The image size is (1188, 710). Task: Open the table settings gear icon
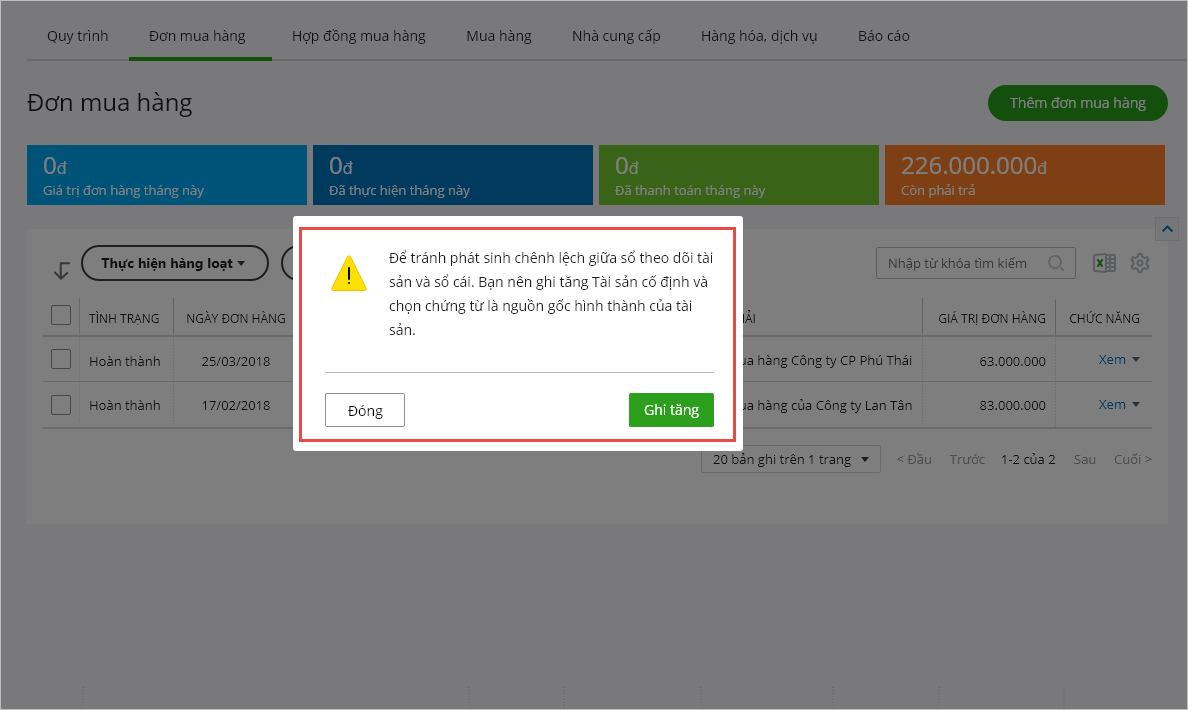point(1140,263)
